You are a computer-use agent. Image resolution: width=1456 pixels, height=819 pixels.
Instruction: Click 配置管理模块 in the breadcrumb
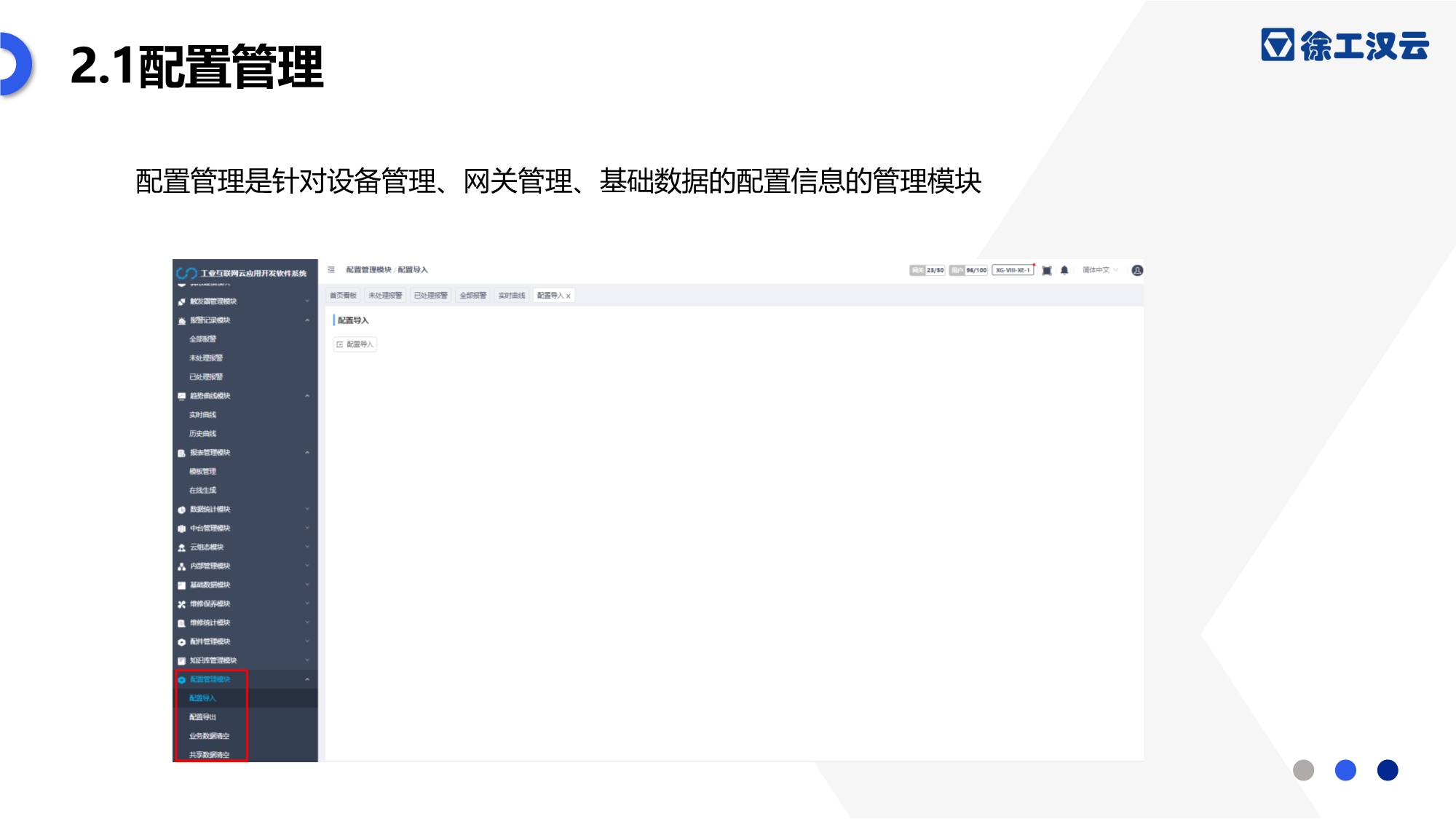click(369, 270)
